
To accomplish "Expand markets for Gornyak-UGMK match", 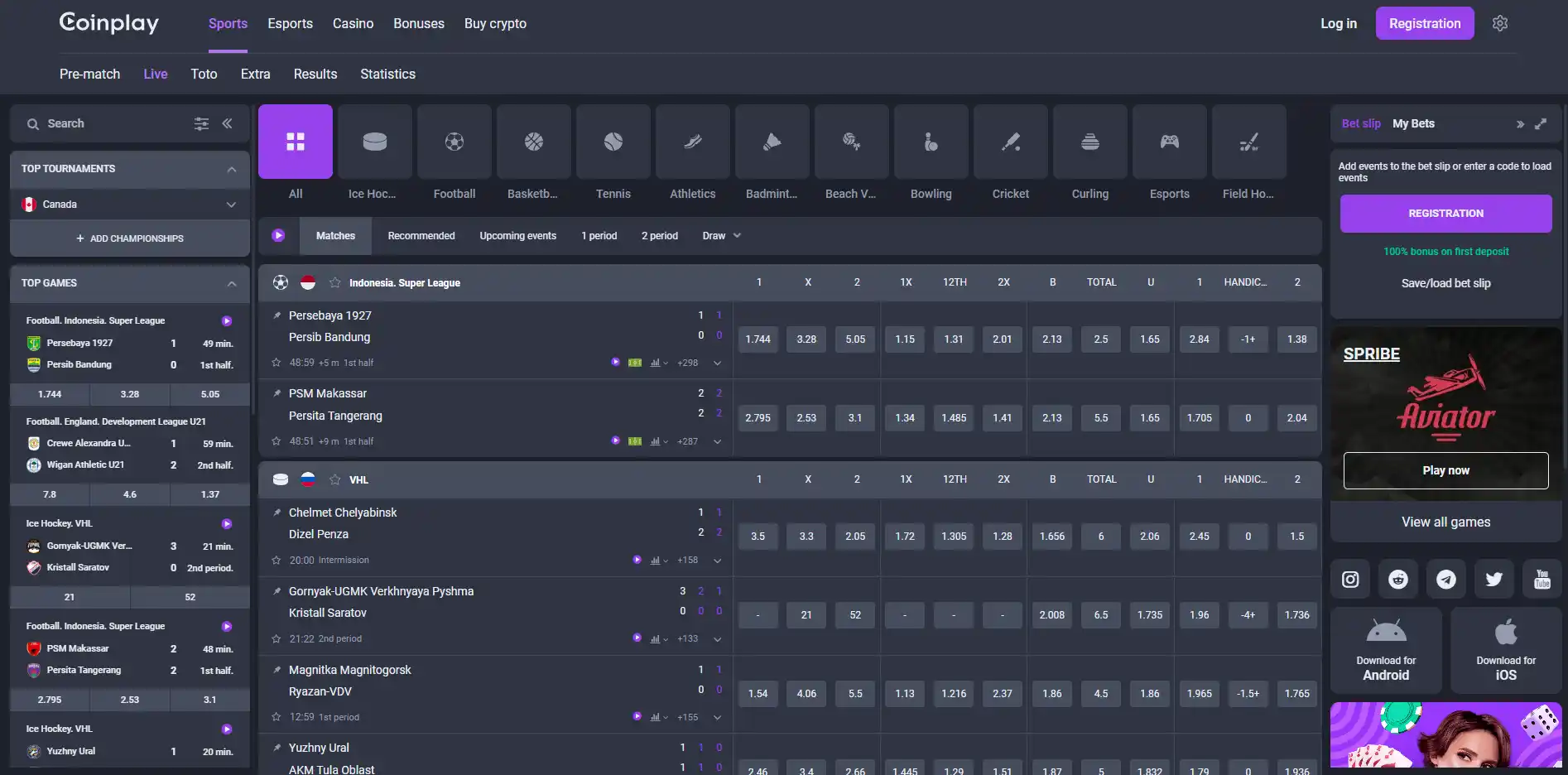I will (x=717, y=639).
